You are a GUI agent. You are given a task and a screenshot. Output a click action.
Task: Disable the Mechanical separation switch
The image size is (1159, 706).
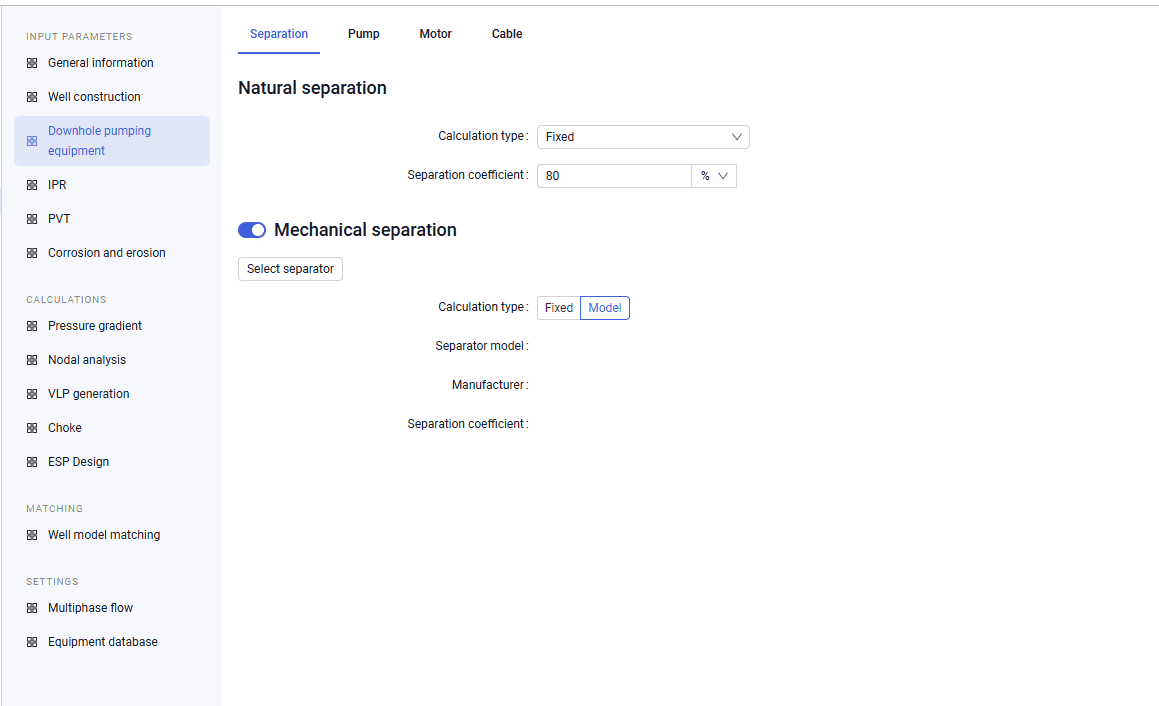coord(252,231)
